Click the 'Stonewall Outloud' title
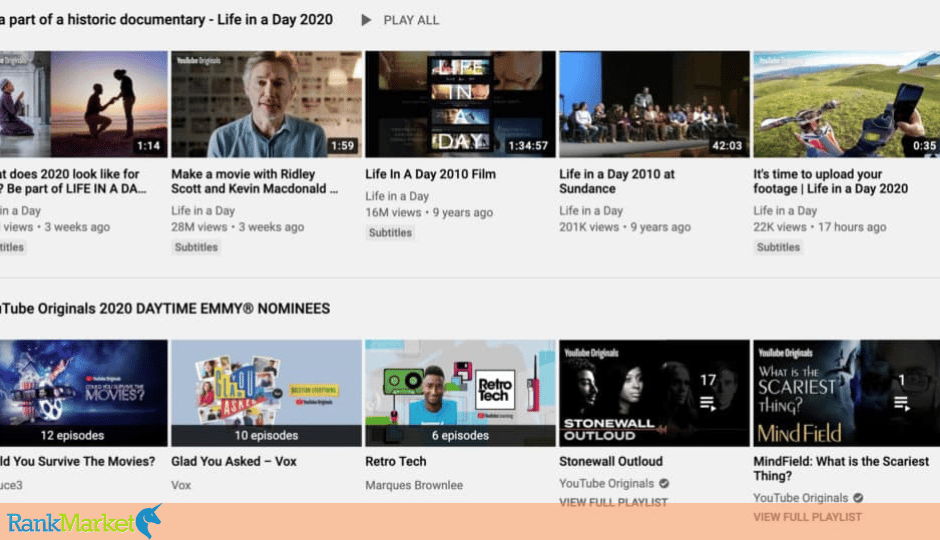This screenshot has width=940, height=540. [611, 461]
